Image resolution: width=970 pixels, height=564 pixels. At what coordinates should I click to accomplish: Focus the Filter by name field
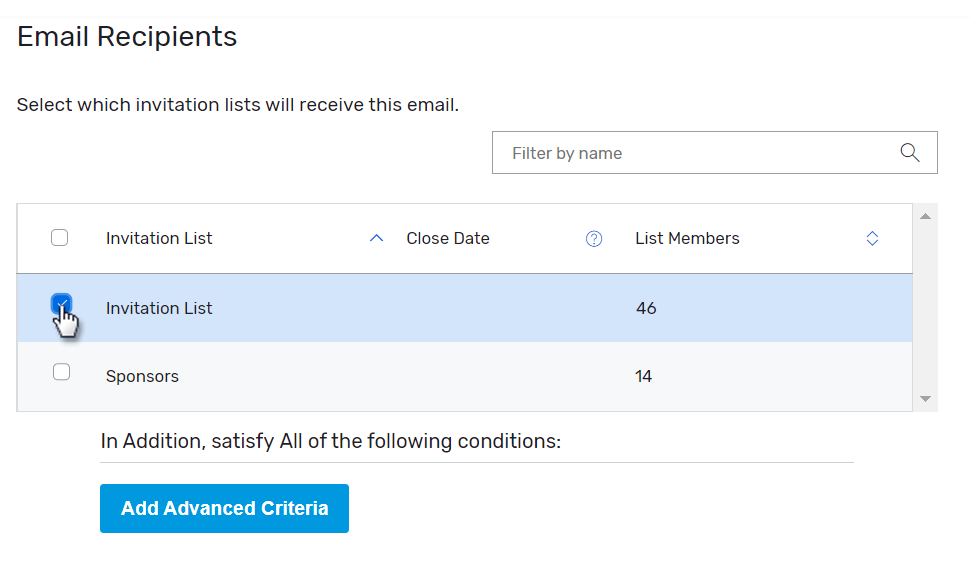(x=700, y=153)
